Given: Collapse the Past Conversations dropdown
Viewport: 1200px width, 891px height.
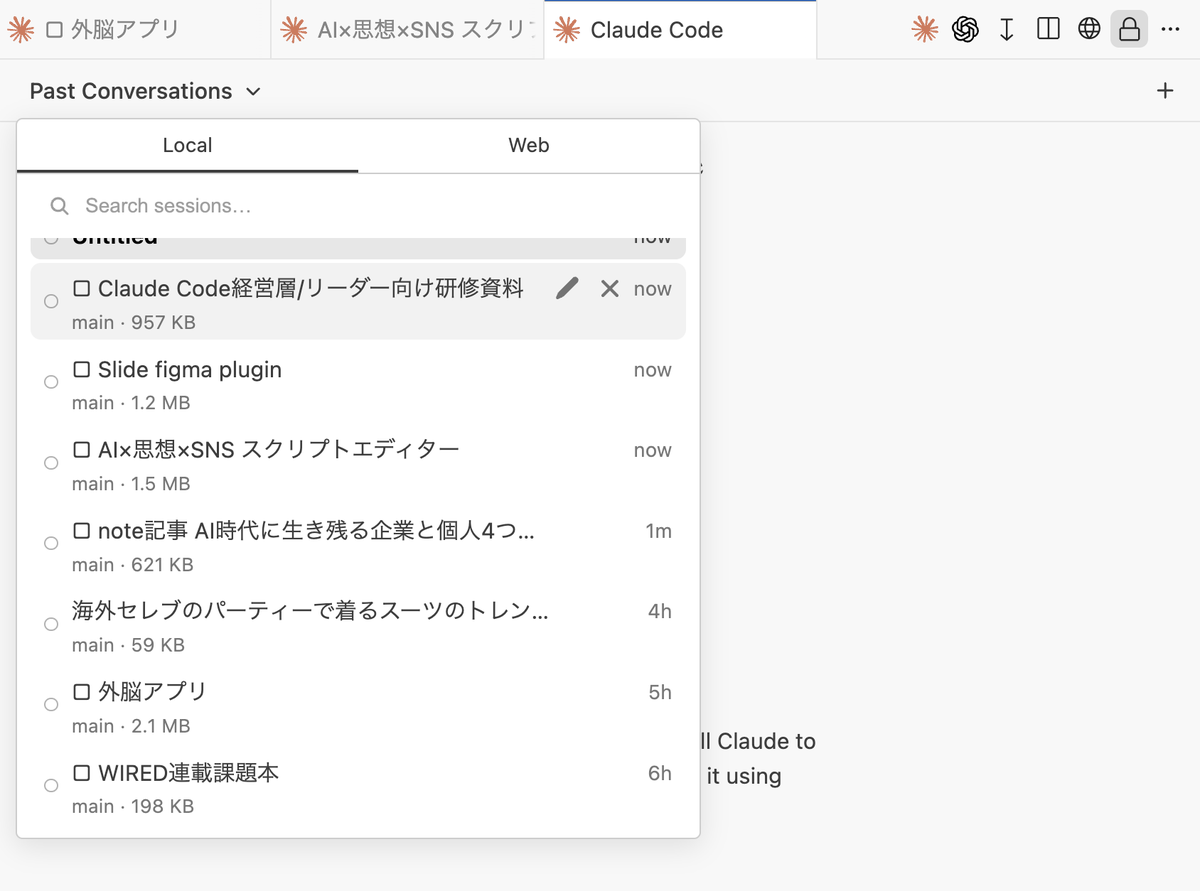Looking at the screenshot, I should (x=145, y=91).
